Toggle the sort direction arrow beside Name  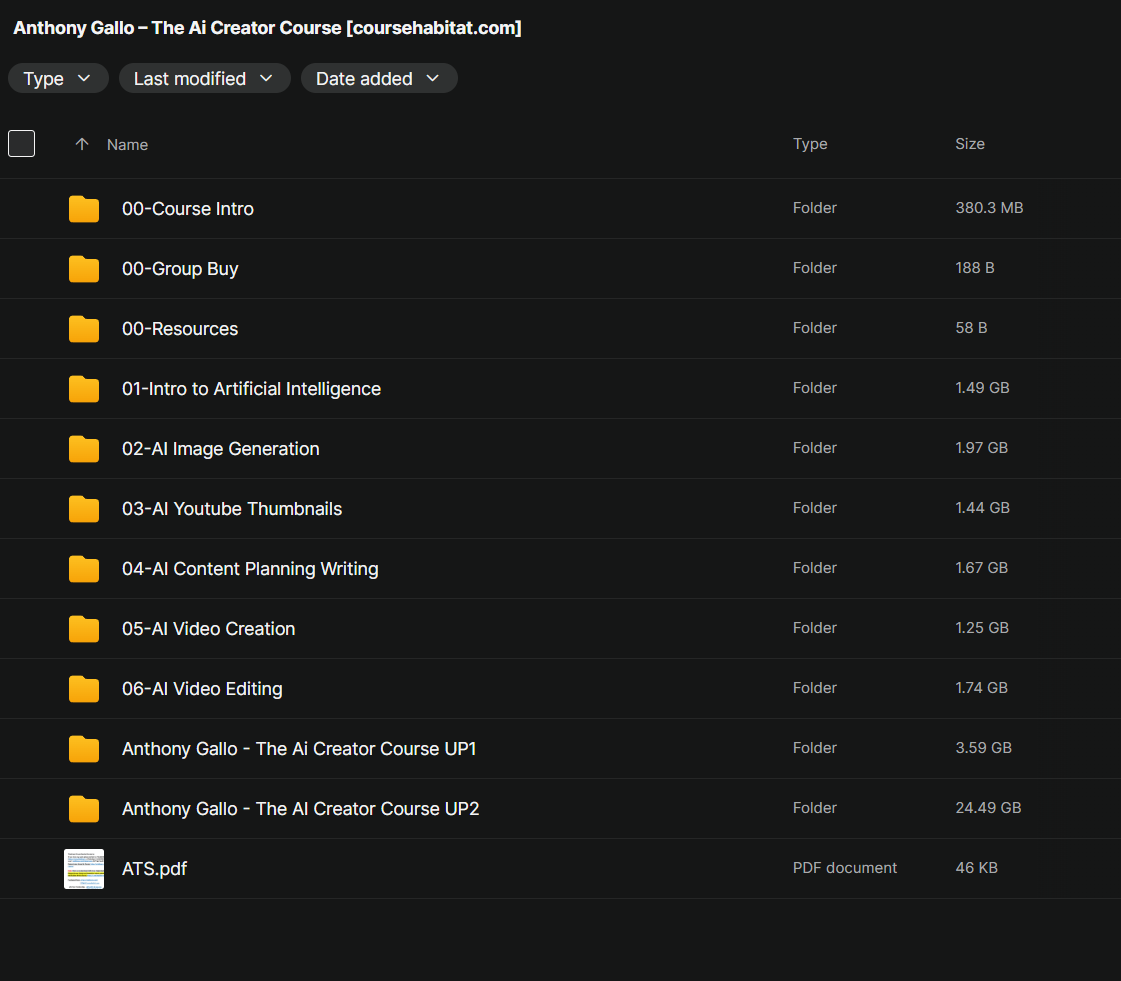coord(82,144)
